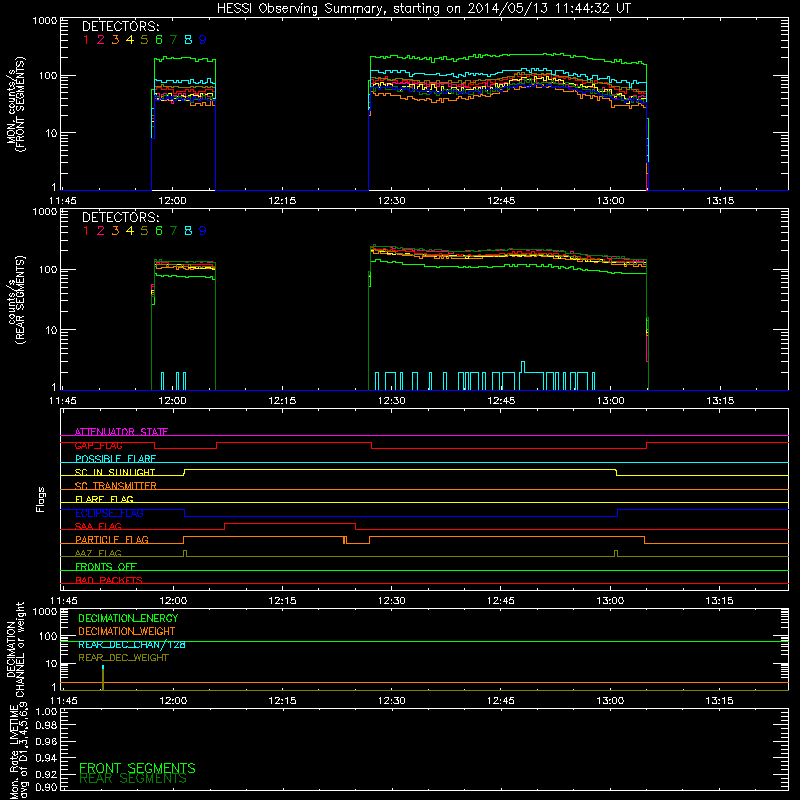Click the 11:45 tick under the decimation plot
Screen dimensions: 800x800
64,701
